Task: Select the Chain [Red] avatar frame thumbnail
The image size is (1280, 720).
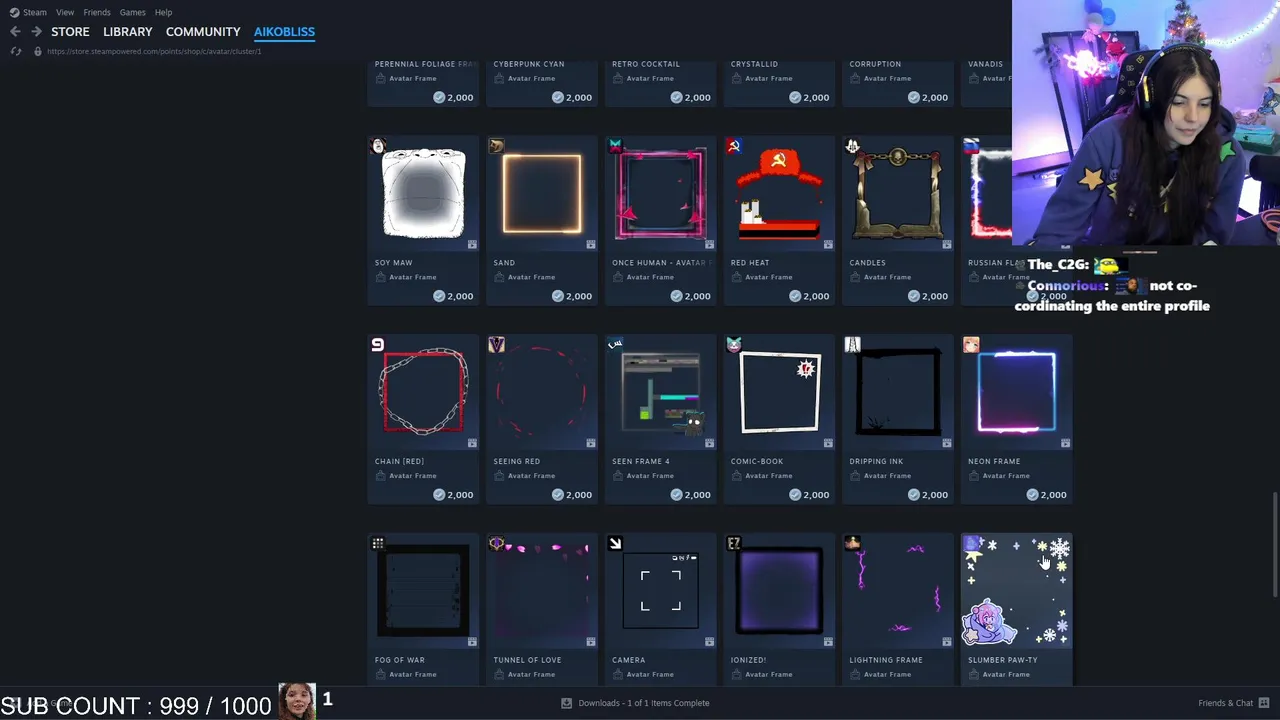Action: tap(423, 392)
